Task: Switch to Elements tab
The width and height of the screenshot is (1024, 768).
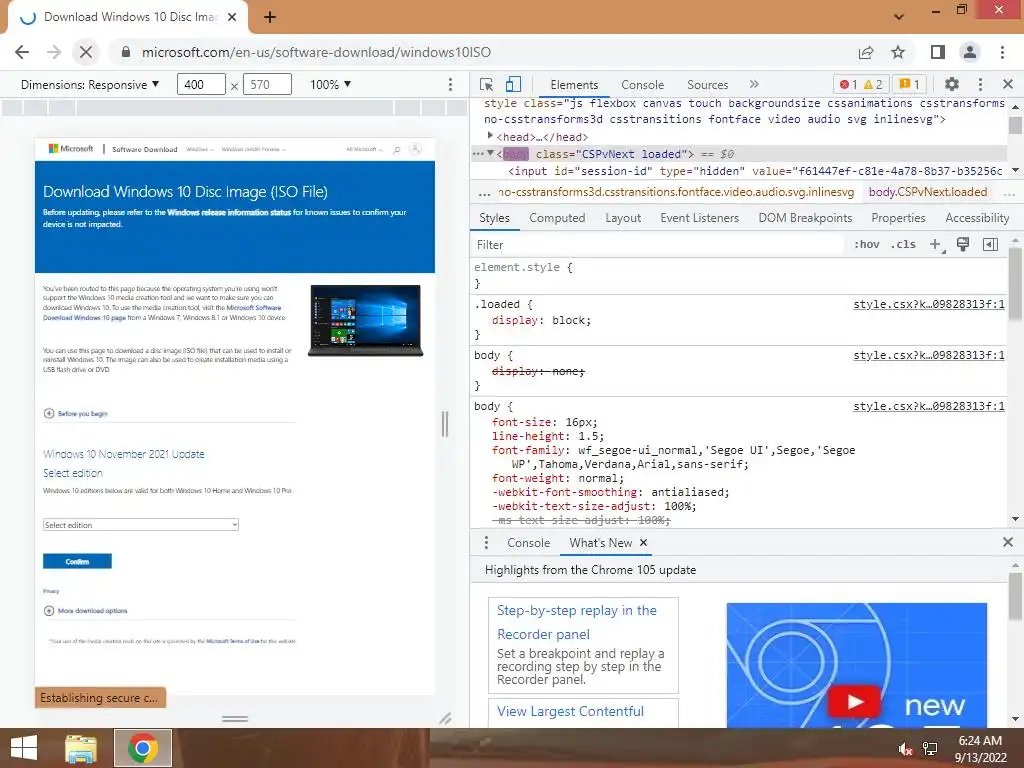Action: click(574, 85)
